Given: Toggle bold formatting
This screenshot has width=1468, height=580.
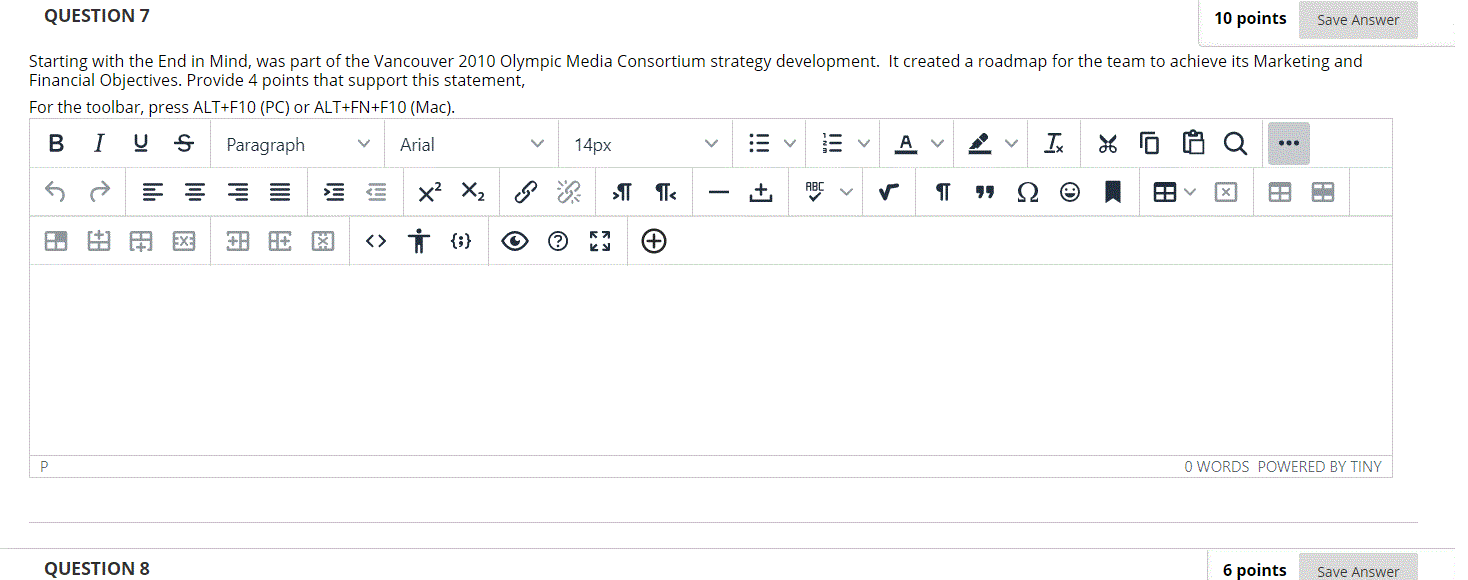Looking at the screenshot, I should point(56,144).
